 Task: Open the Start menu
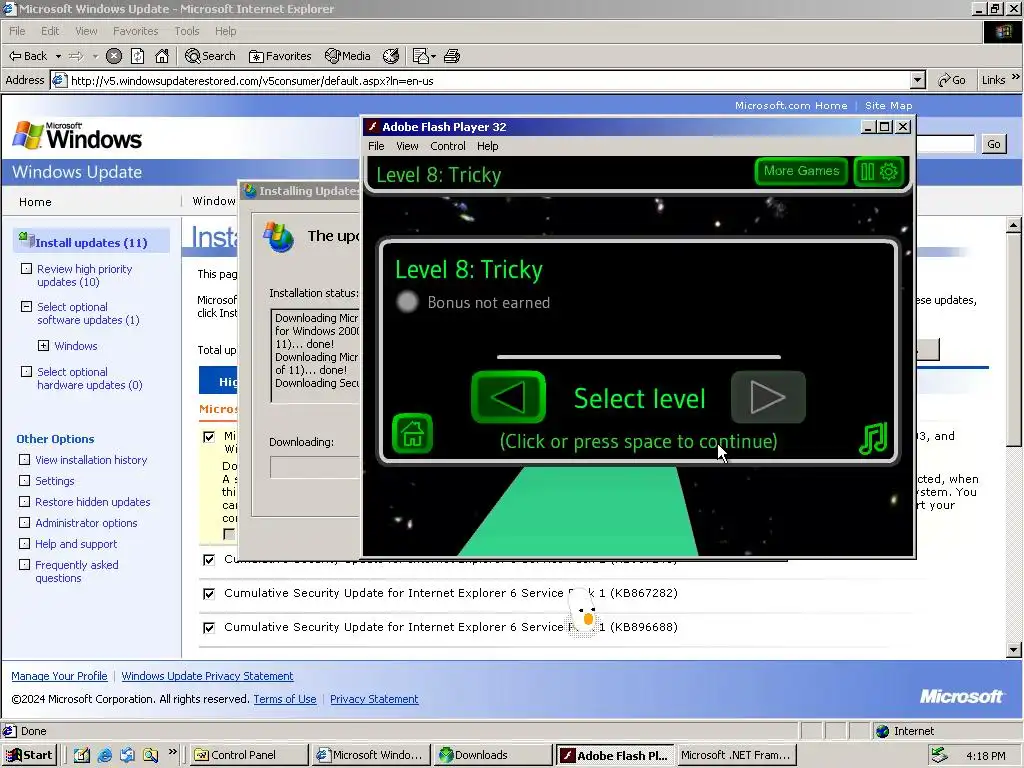pos(29,755)
